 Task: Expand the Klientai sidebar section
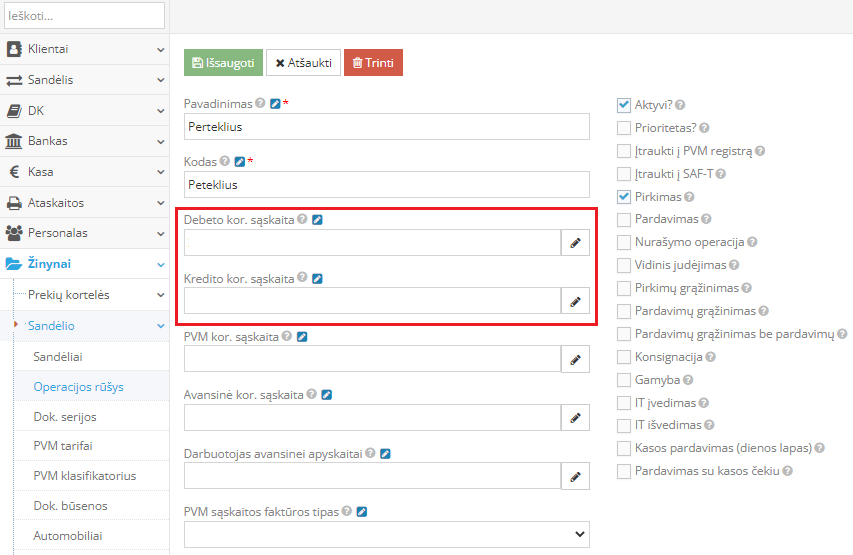84,49
